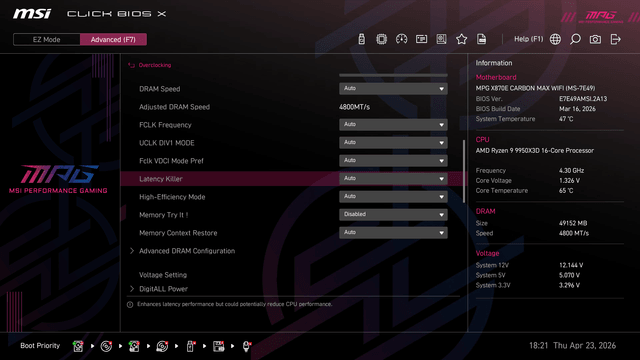Go back via Overclocking breadcrumb
The image size is (640, 360).
pos(155,65)
